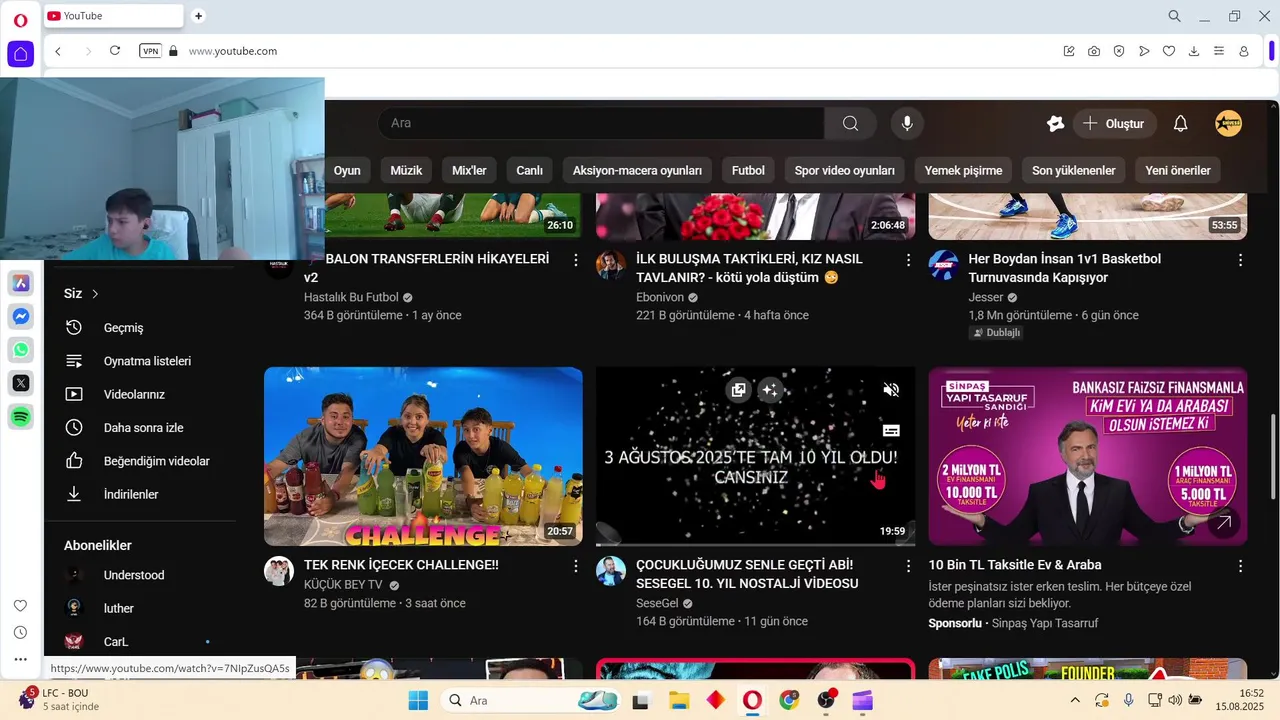Screen dimensions: 1280x720
Task: Select 'Aksiyon-macera oyunları' filter chip
Action: (637, 170)
